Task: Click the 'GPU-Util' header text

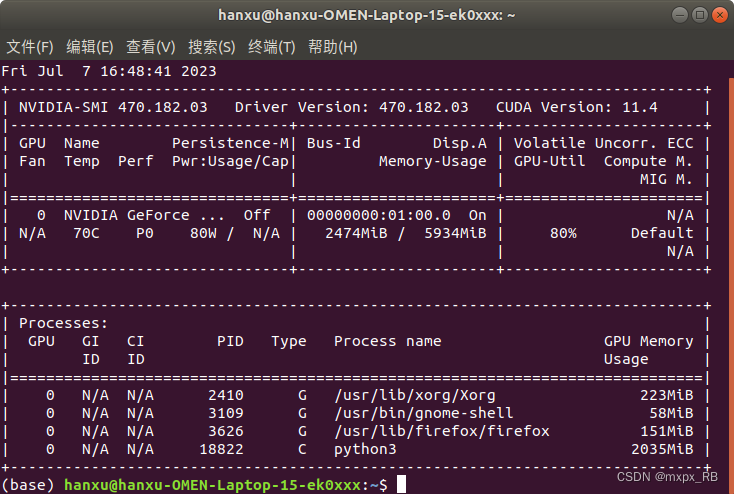Action: [x=550, y=162]
